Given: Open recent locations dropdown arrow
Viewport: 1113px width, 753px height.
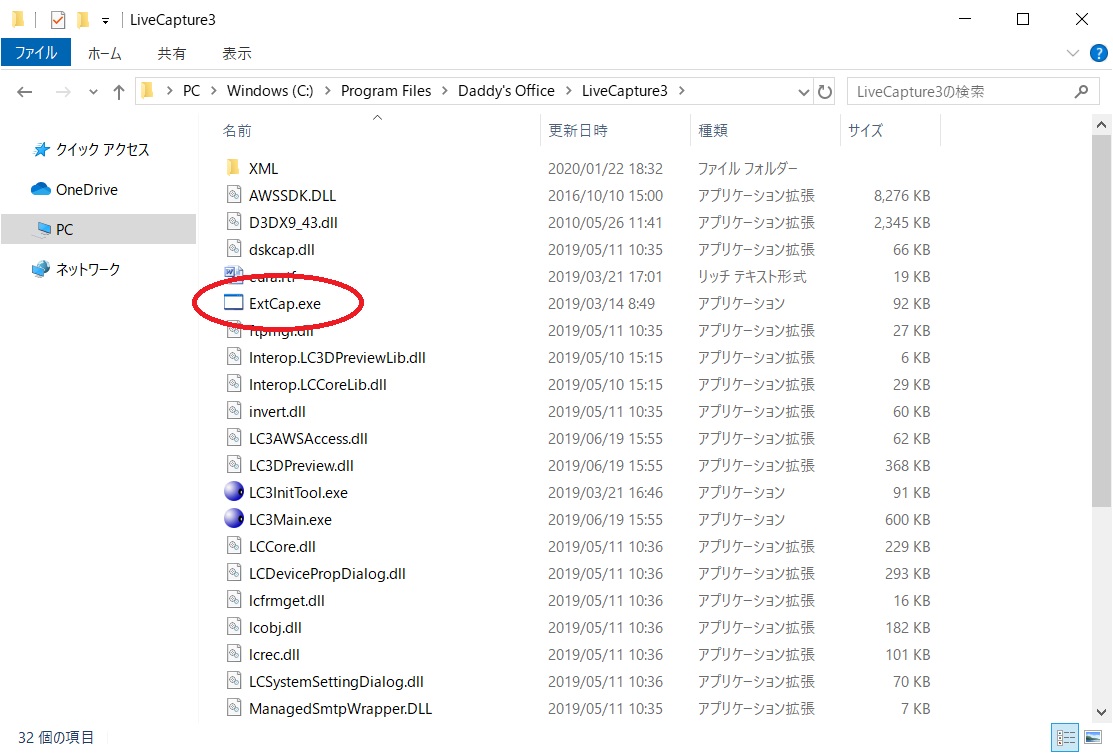Looking at the screenshot, I should 93,92.
